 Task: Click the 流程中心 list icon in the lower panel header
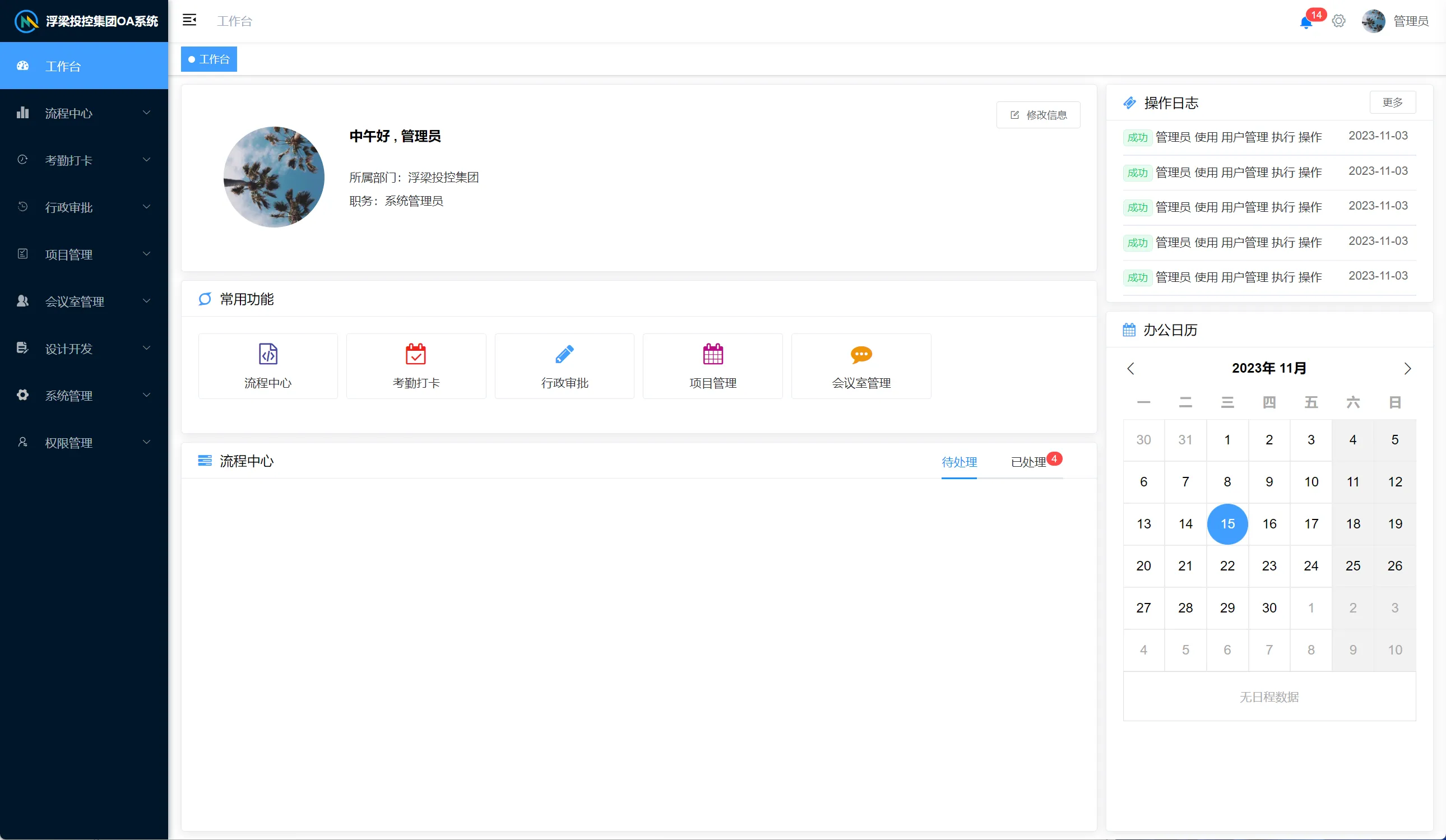pyautogui.click(x=205, y=461)
